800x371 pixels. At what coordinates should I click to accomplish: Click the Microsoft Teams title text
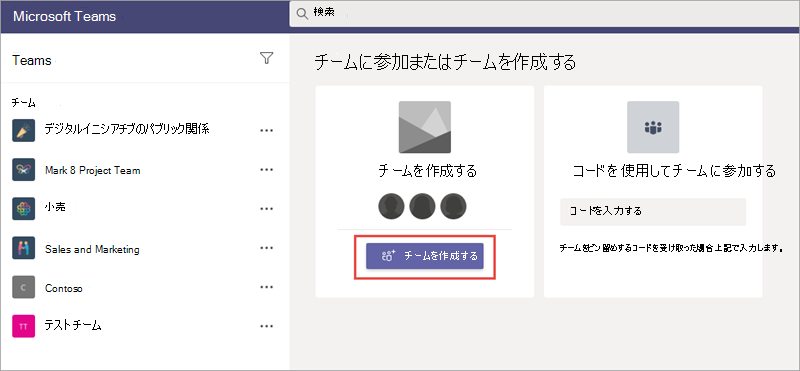(64, 16)
